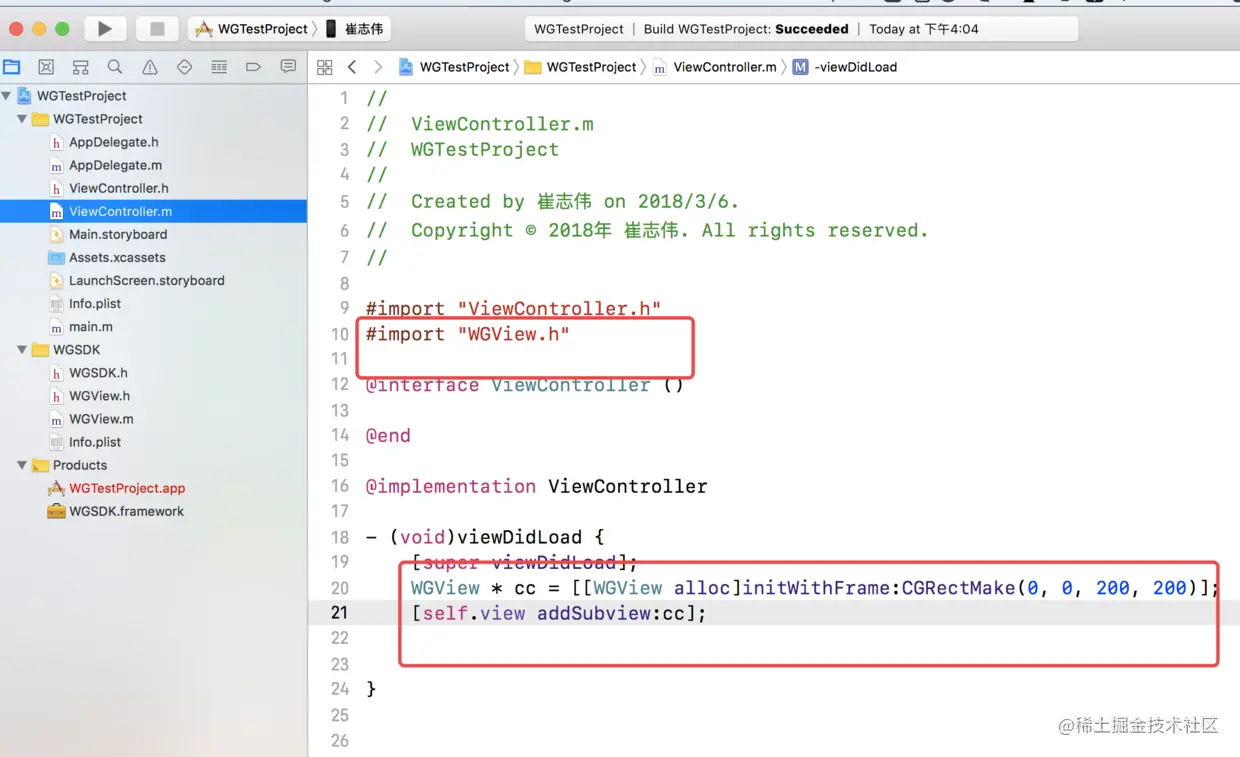The image size is (1240, 757).
Task: Open Info.plist under WGTestProject folder
Action: [95, 304]
